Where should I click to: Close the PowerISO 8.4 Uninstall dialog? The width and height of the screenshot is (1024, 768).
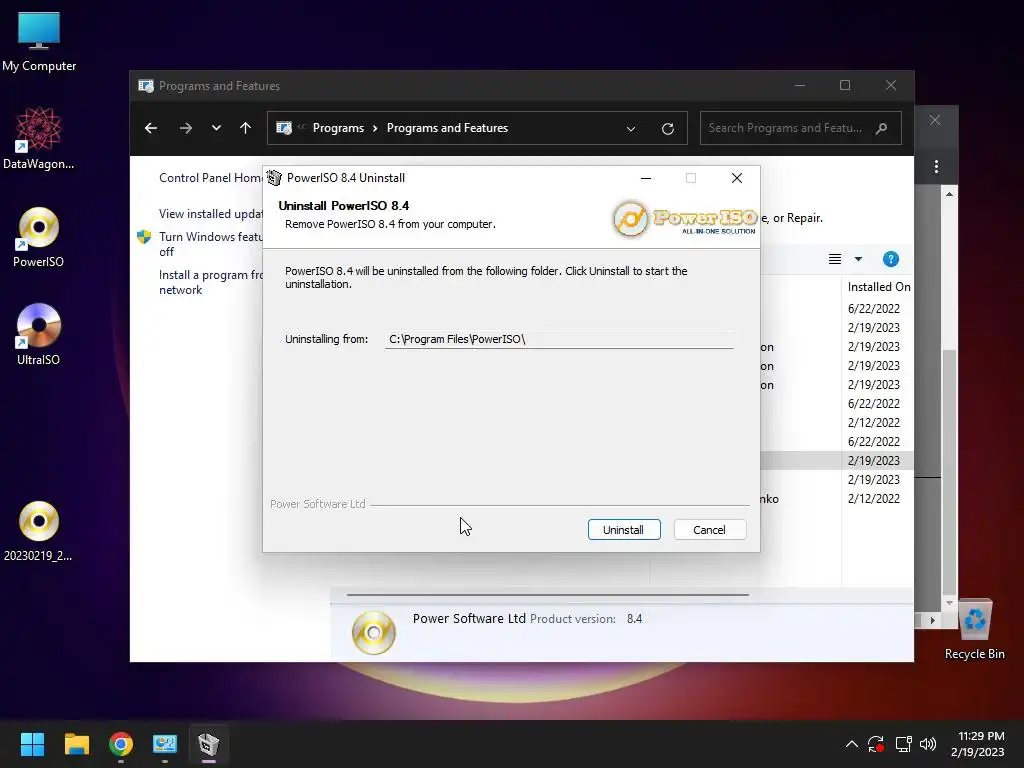(x=737, y=178)
